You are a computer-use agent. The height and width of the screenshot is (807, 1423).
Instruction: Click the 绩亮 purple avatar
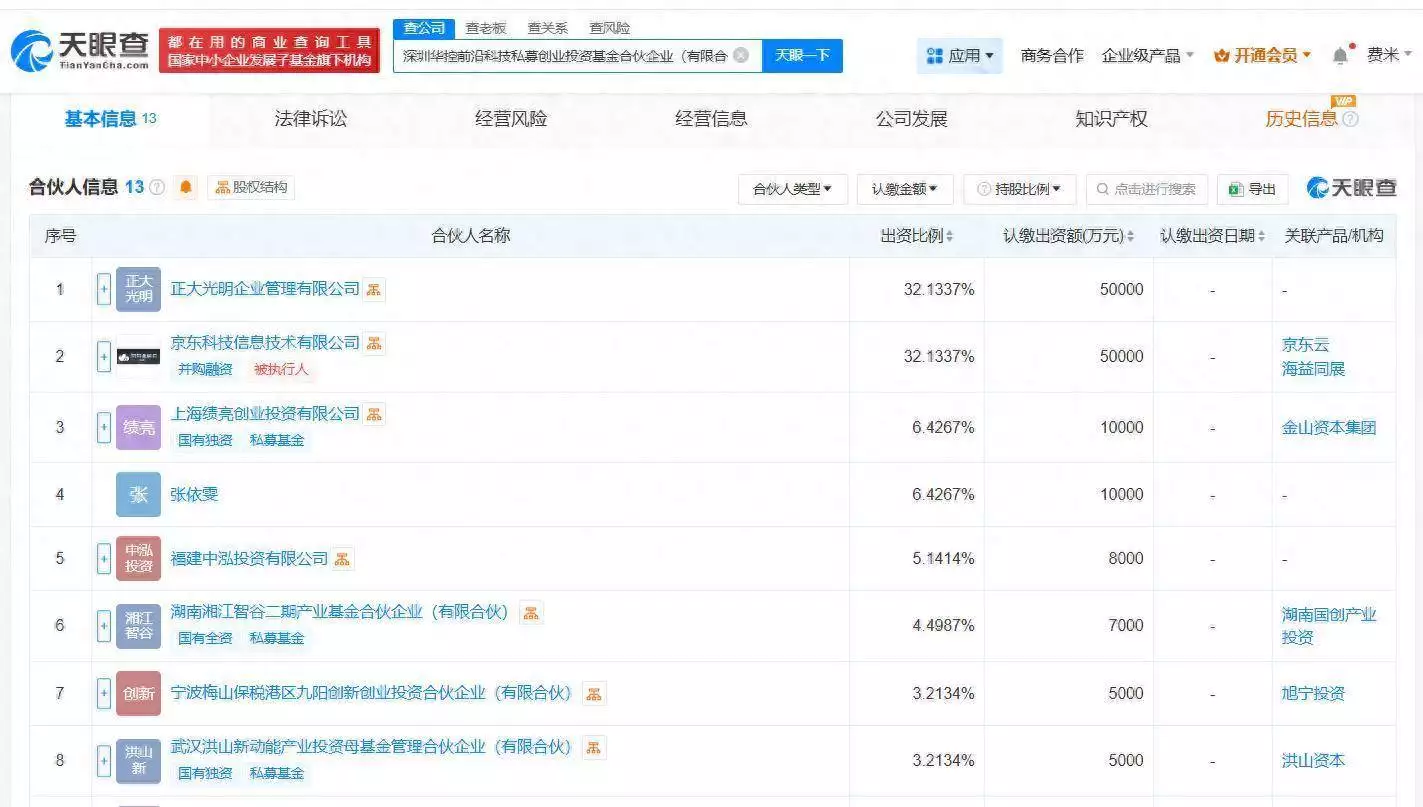138,427
